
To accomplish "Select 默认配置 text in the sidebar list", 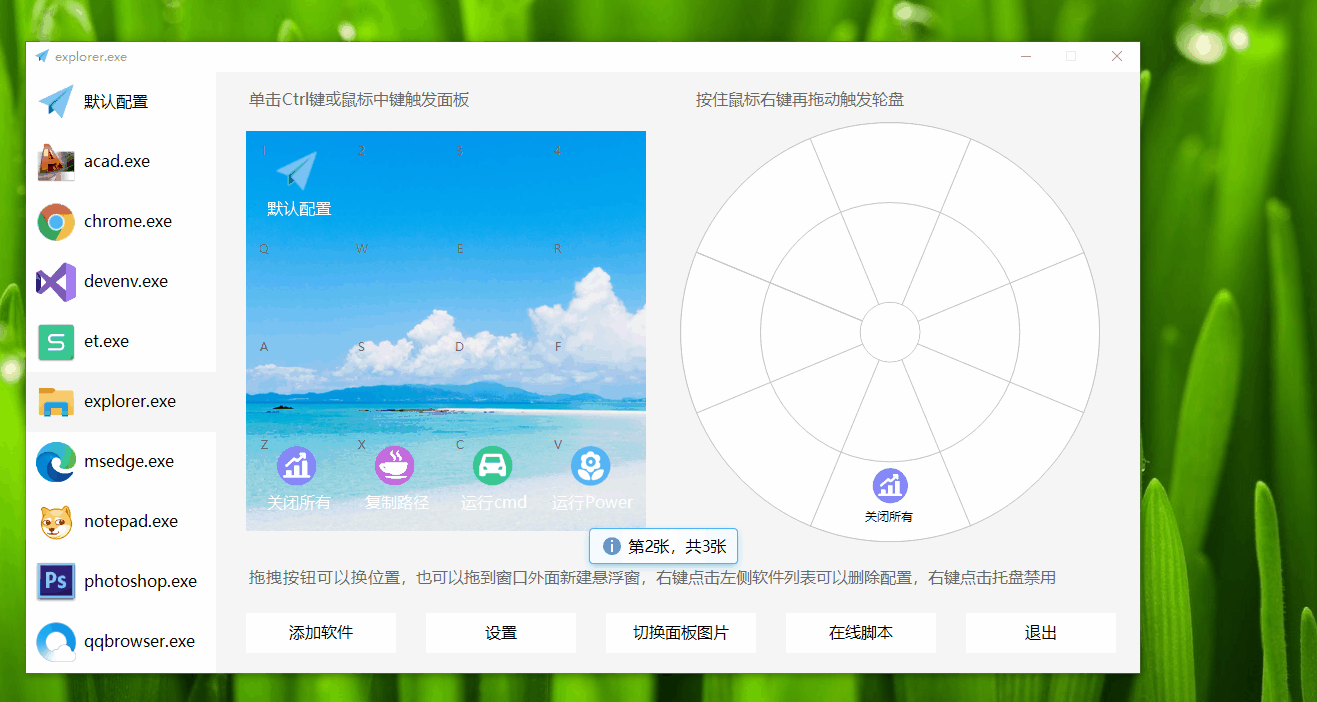I will tap(116, 101).
